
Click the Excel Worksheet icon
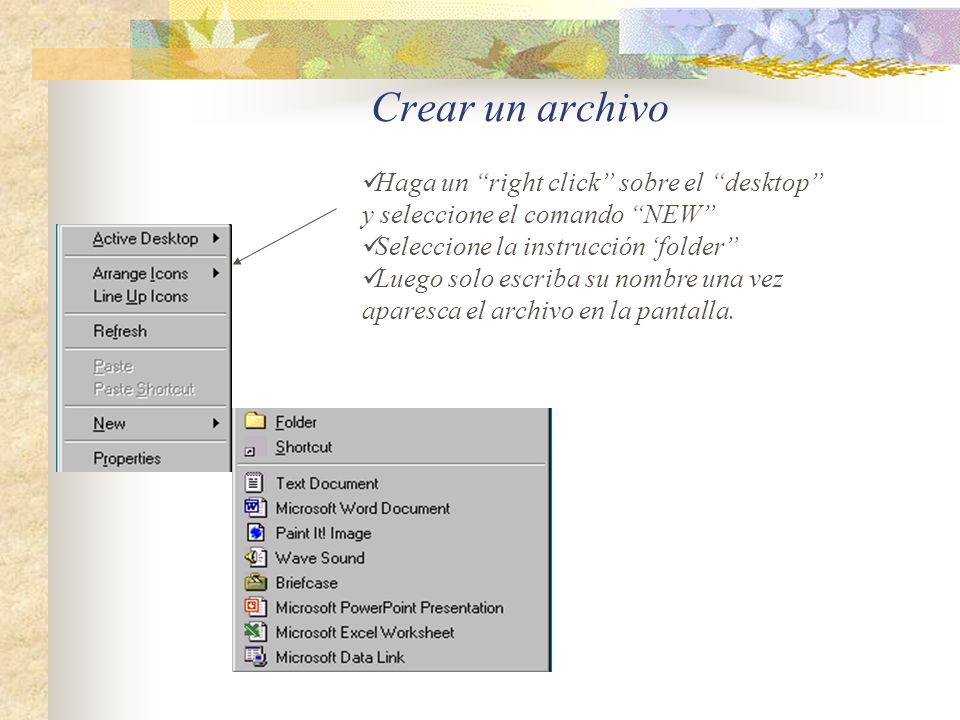pyautogui.click(x=255, y=632)
